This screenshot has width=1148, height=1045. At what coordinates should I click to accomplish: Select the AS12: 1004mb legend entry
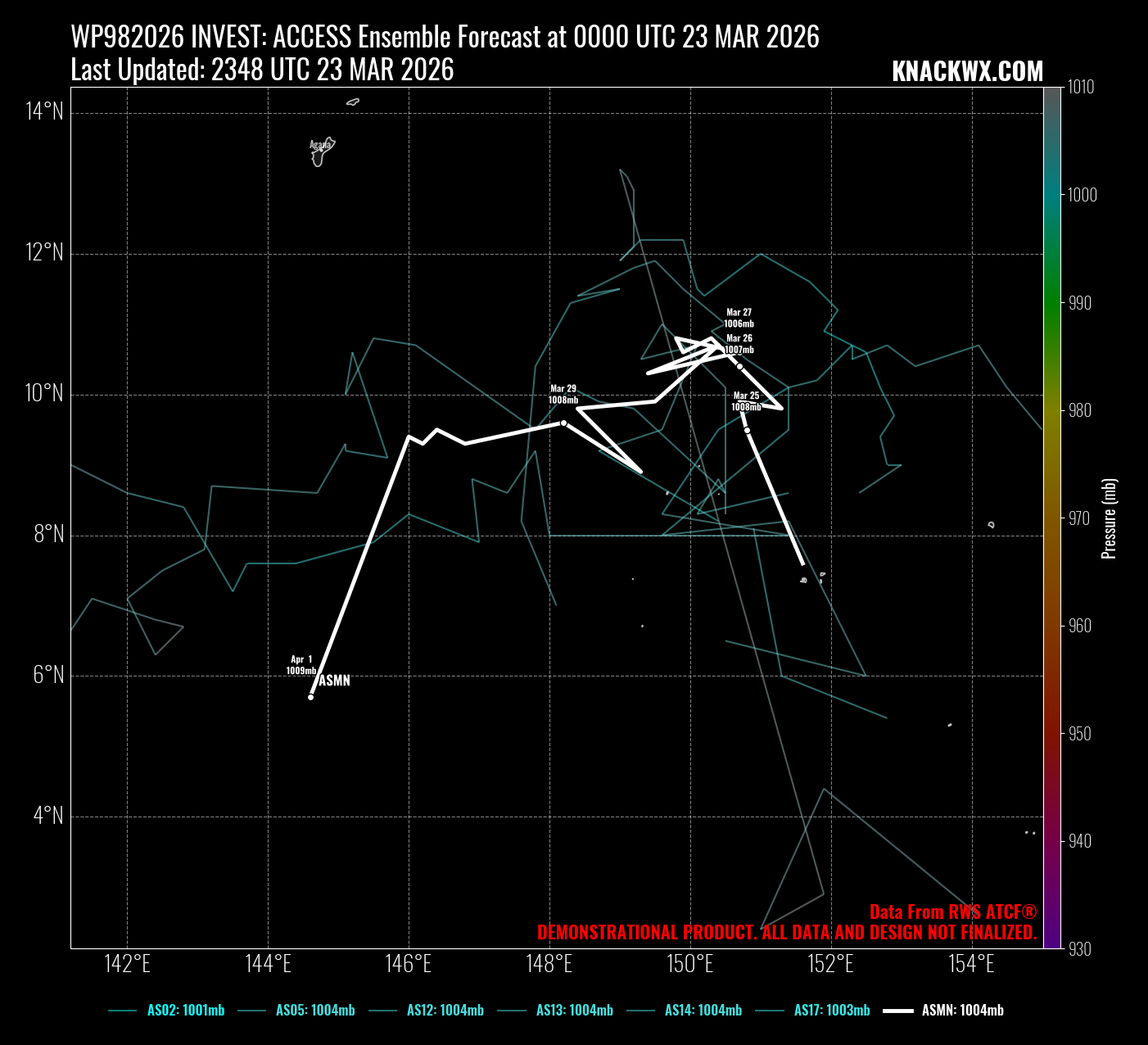coord(445,1011)
